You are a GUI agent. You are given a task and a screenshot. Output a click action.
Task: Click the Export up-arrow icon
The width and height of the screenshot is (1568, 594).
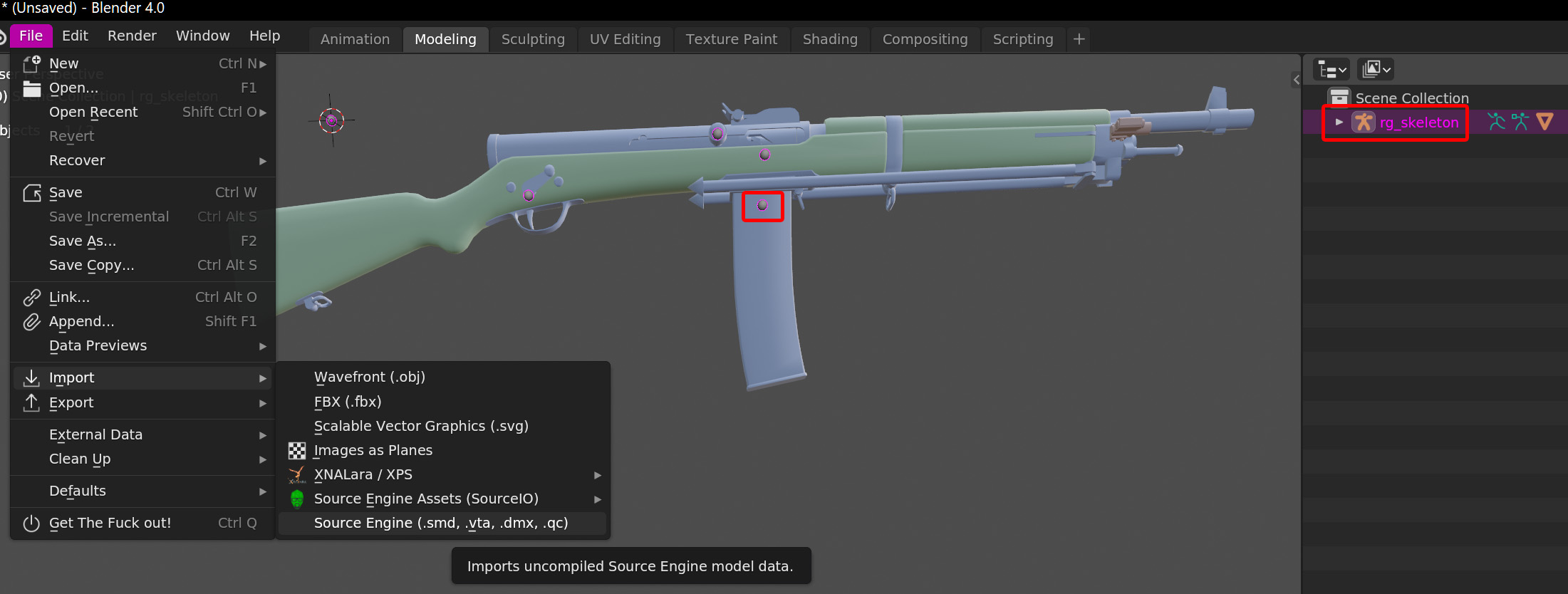(x=31, y=402)
